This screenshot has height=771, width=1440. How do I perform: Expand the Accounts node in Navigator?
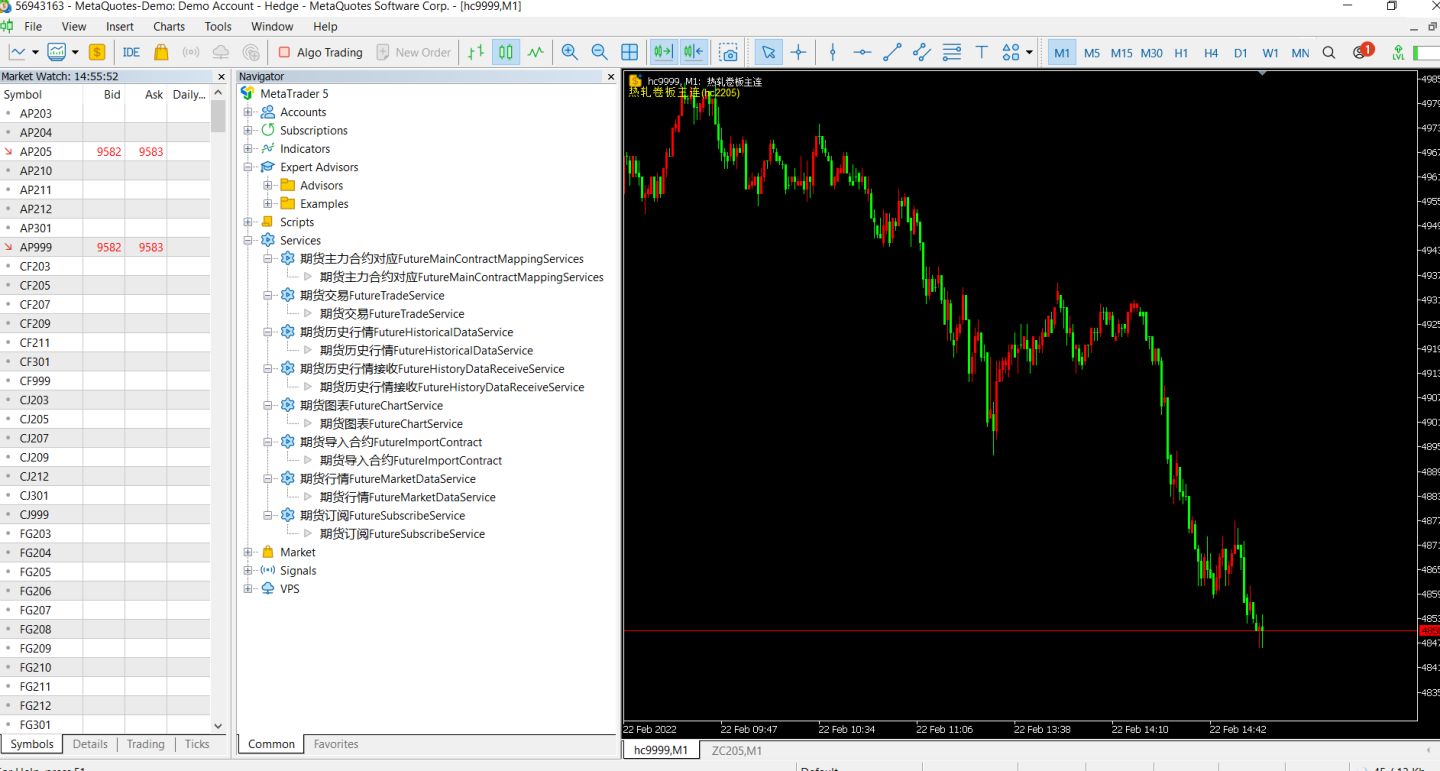coord(248,112)
